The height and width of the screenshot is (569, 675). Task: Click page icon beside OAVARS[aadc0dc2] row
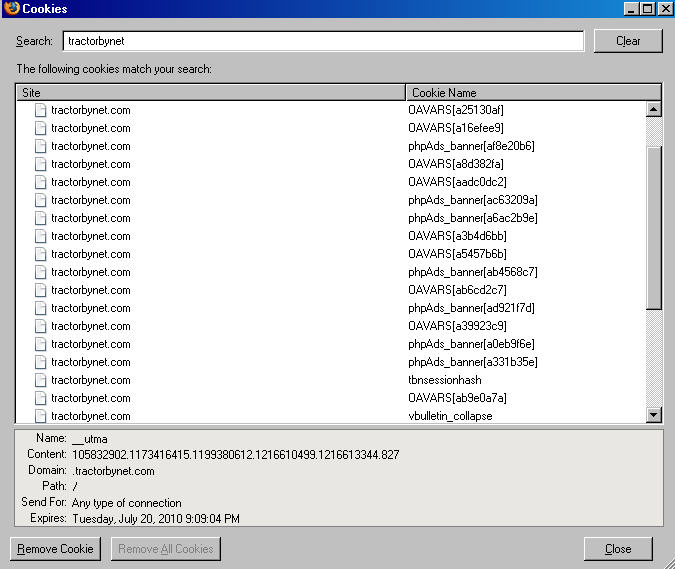point(40,182)
